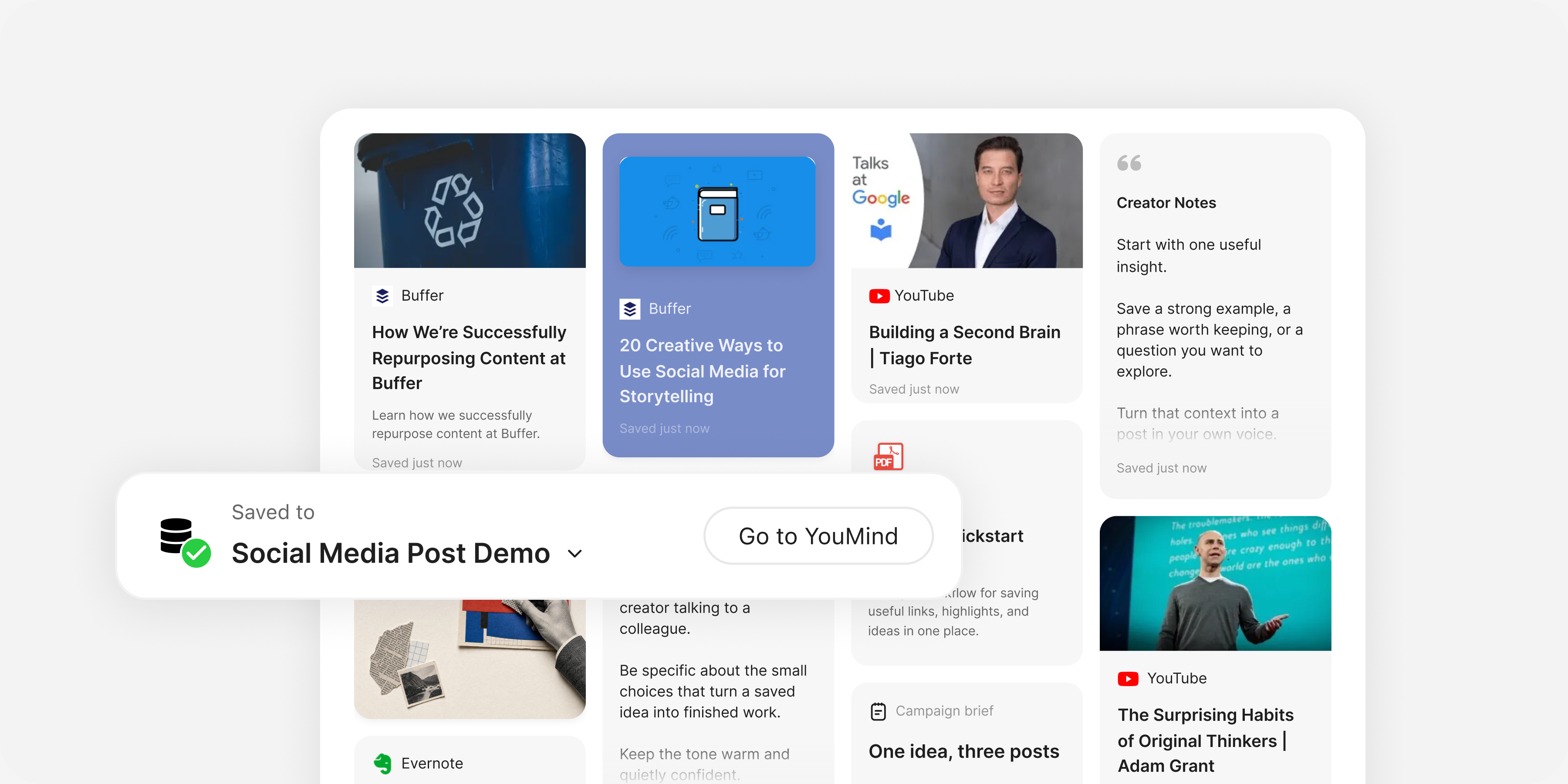Viewport: 1568px width, 784px height.
Task: Click the Evernote source label
Action: pyautogui.click(x=432, y=763)
